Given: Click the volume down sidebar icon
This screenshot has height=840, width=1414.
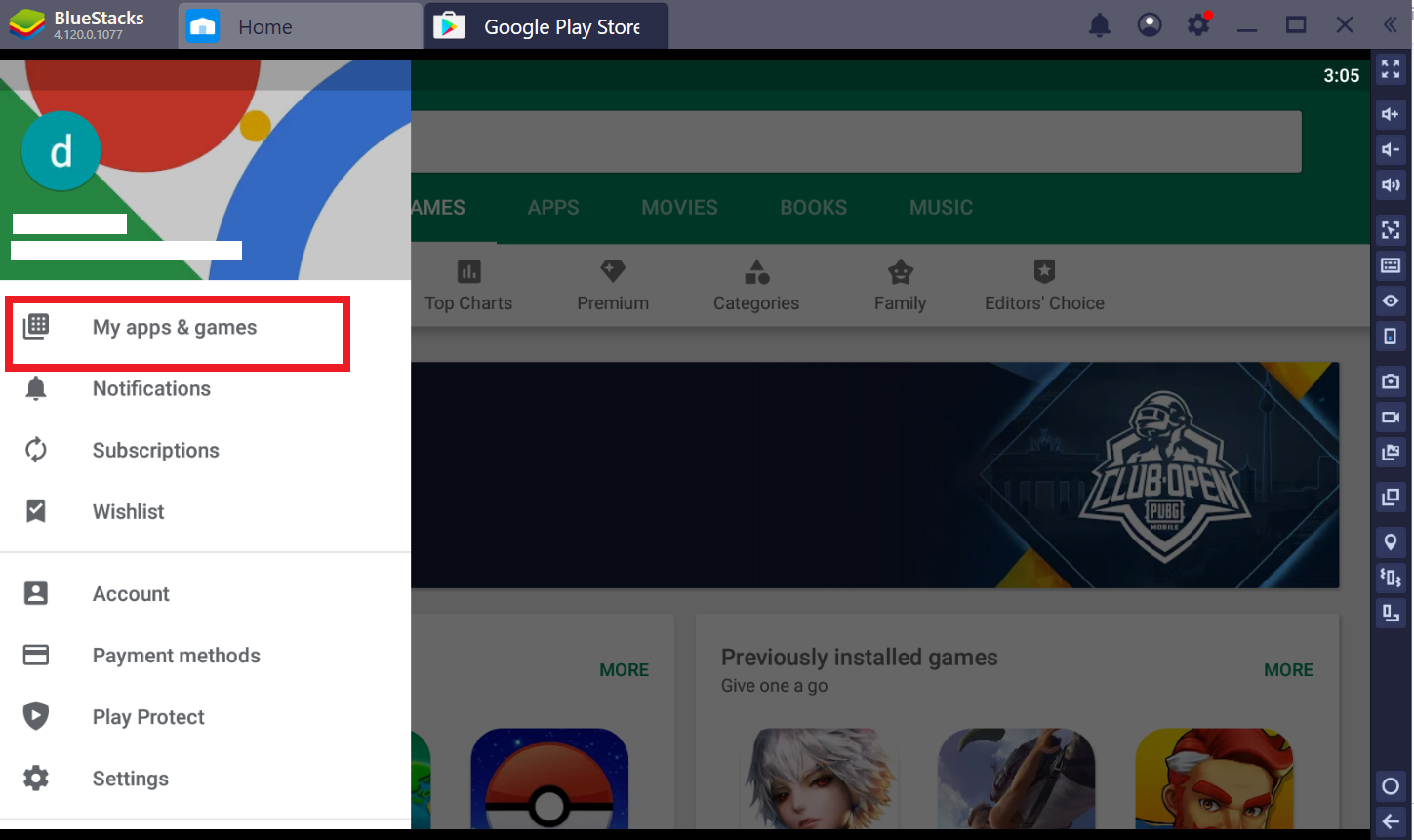Looking at the screenshot, I should pyautogui.click(x=1391, y=149).
